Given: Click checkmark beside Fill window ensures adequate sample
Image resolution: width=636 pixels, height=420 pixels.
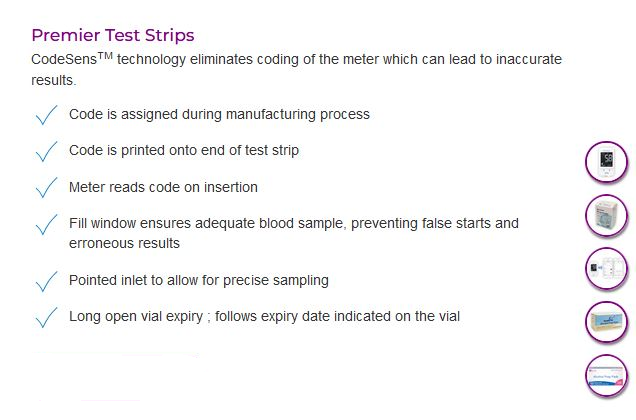Looking at the screenshot, I should tap(46, 224).
